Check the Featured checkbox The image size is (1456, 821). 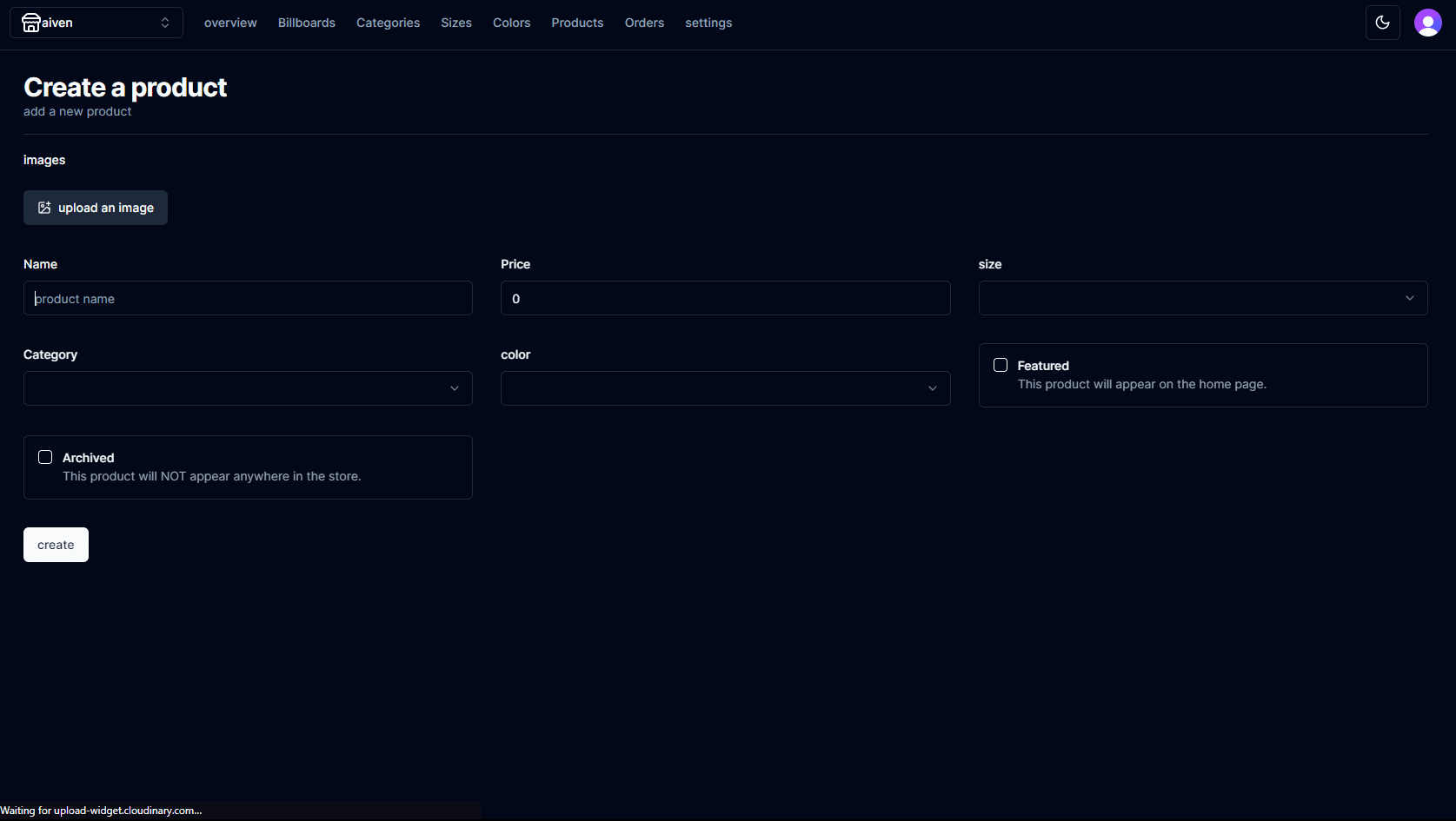click(1001, 365)
